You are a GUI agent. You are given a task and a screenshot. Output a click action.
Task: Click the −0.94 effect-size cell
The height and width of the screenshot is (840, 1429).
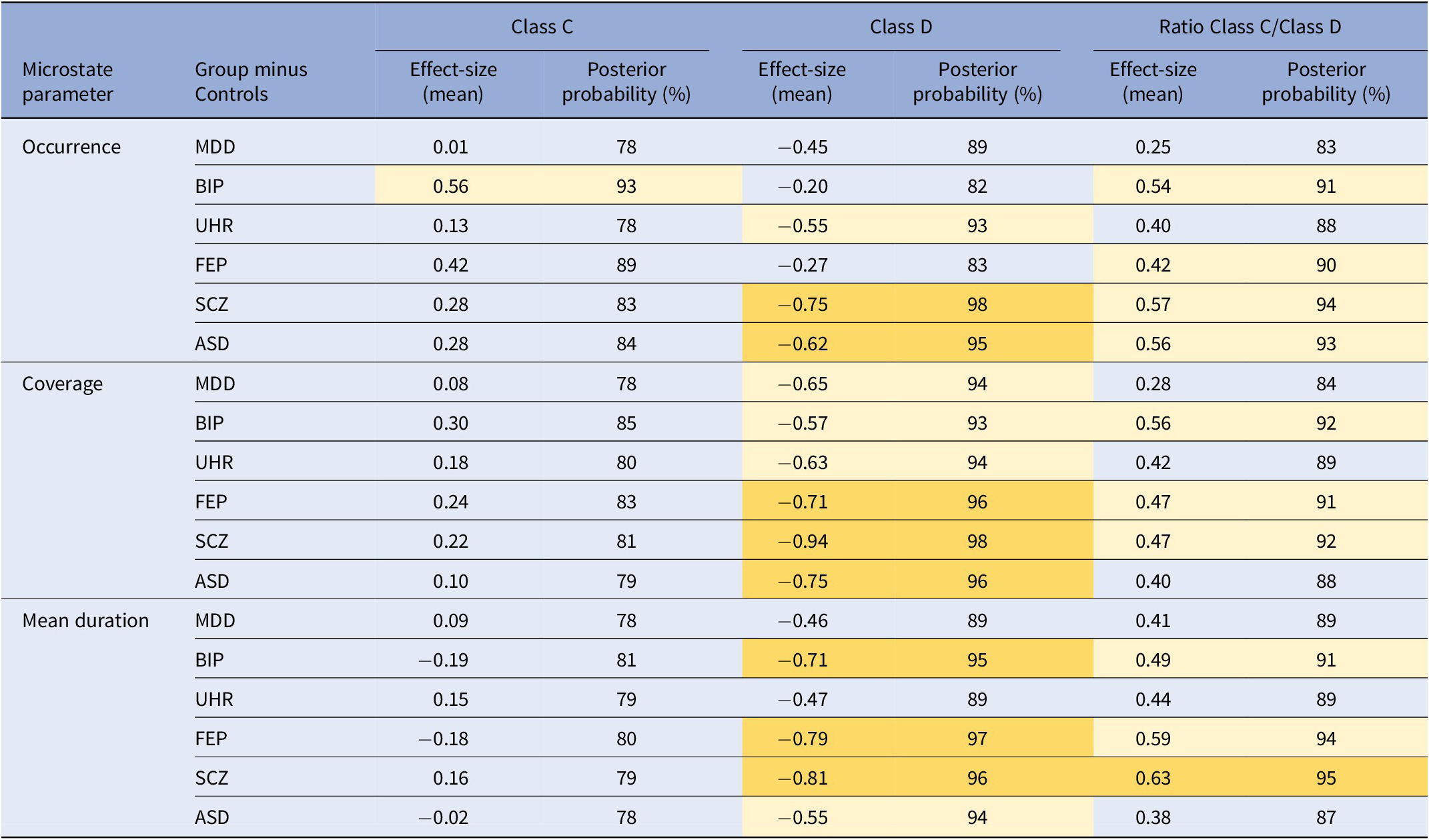(803, 541)
